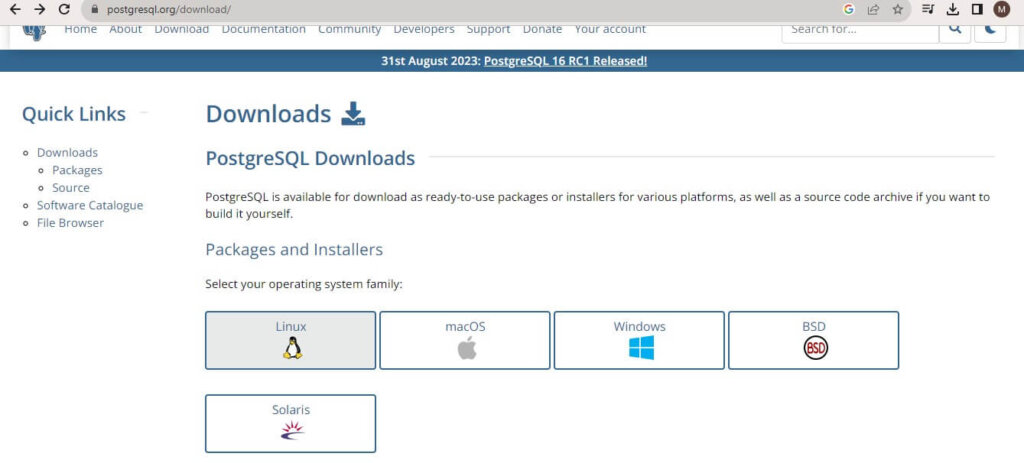Click the macOS apple icon
Image resolution: width=1024 pixels, height=463 pixels.
pos(466,348)
